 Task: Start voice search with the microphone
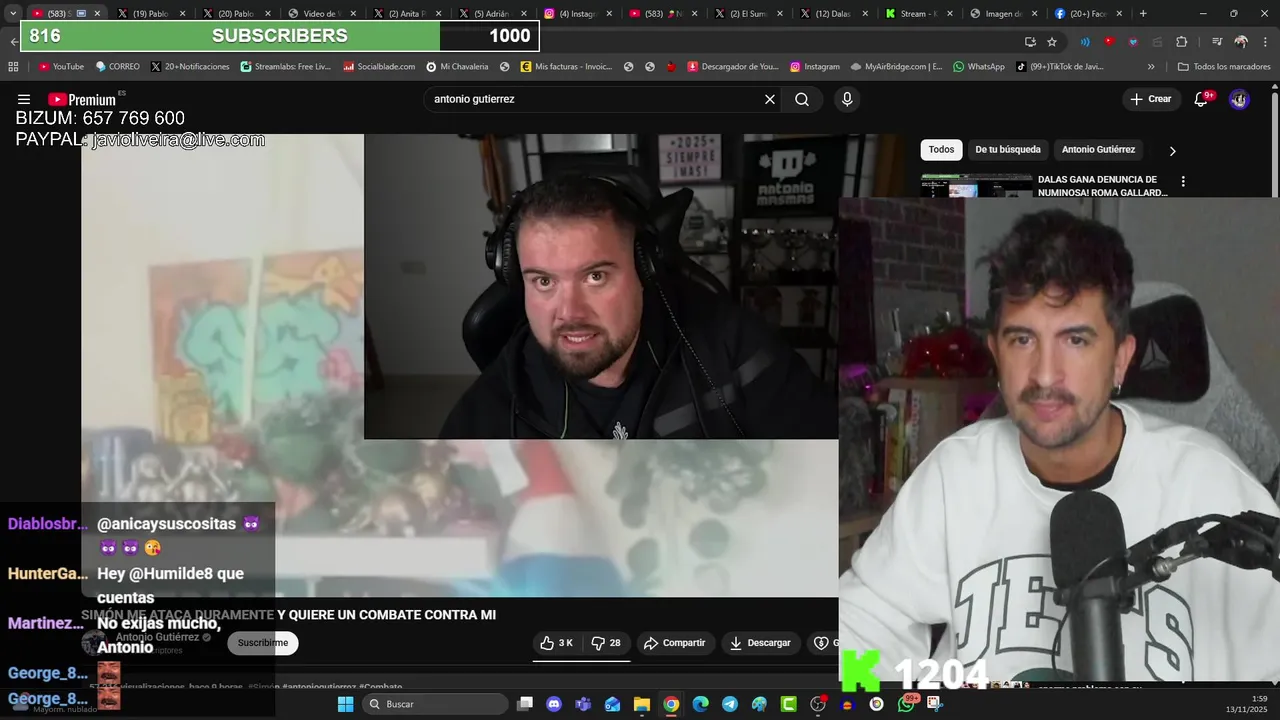pos(847,99)
